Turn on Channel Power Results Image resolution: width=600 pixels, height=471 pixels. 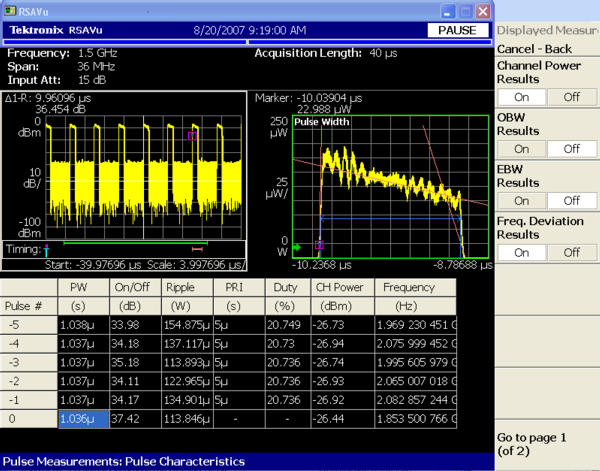point(521,97)
